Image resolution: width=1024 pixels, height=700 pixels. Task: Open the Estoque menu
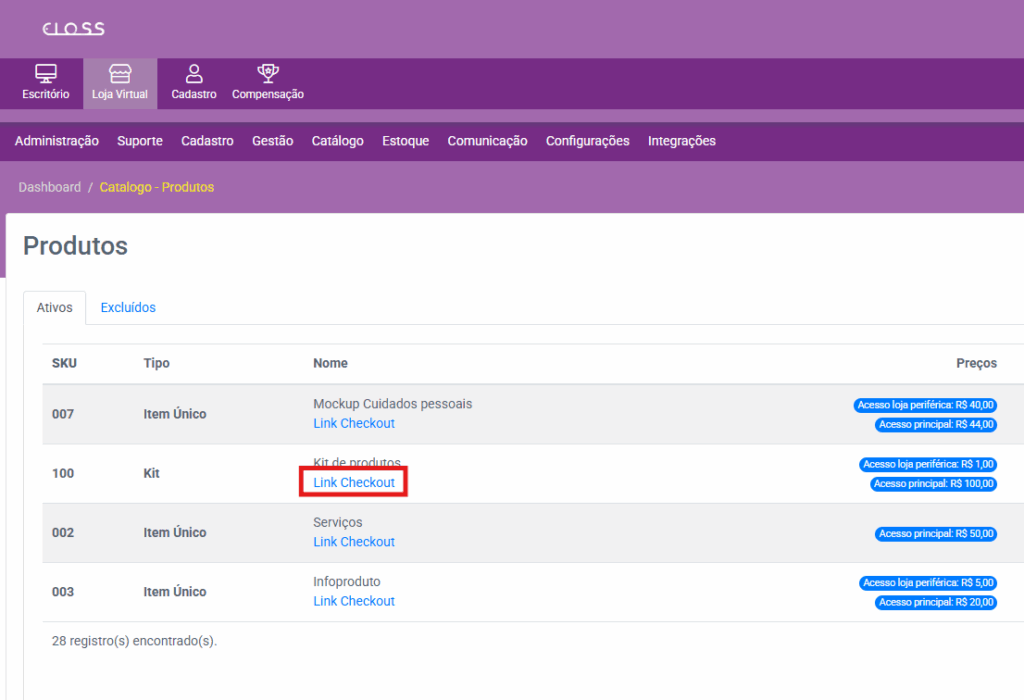(x=406, y=141)
